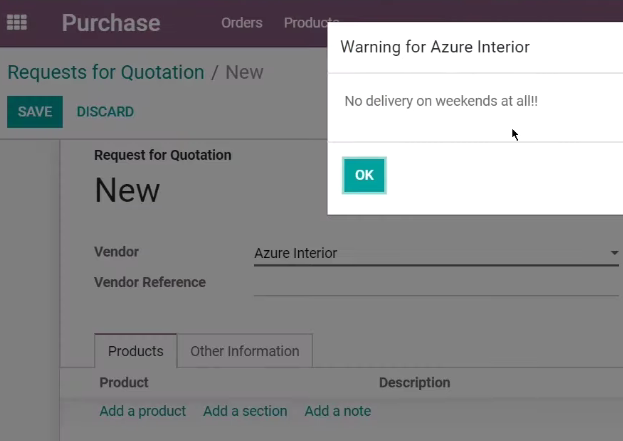Click the SAVE button

(35, 112)
